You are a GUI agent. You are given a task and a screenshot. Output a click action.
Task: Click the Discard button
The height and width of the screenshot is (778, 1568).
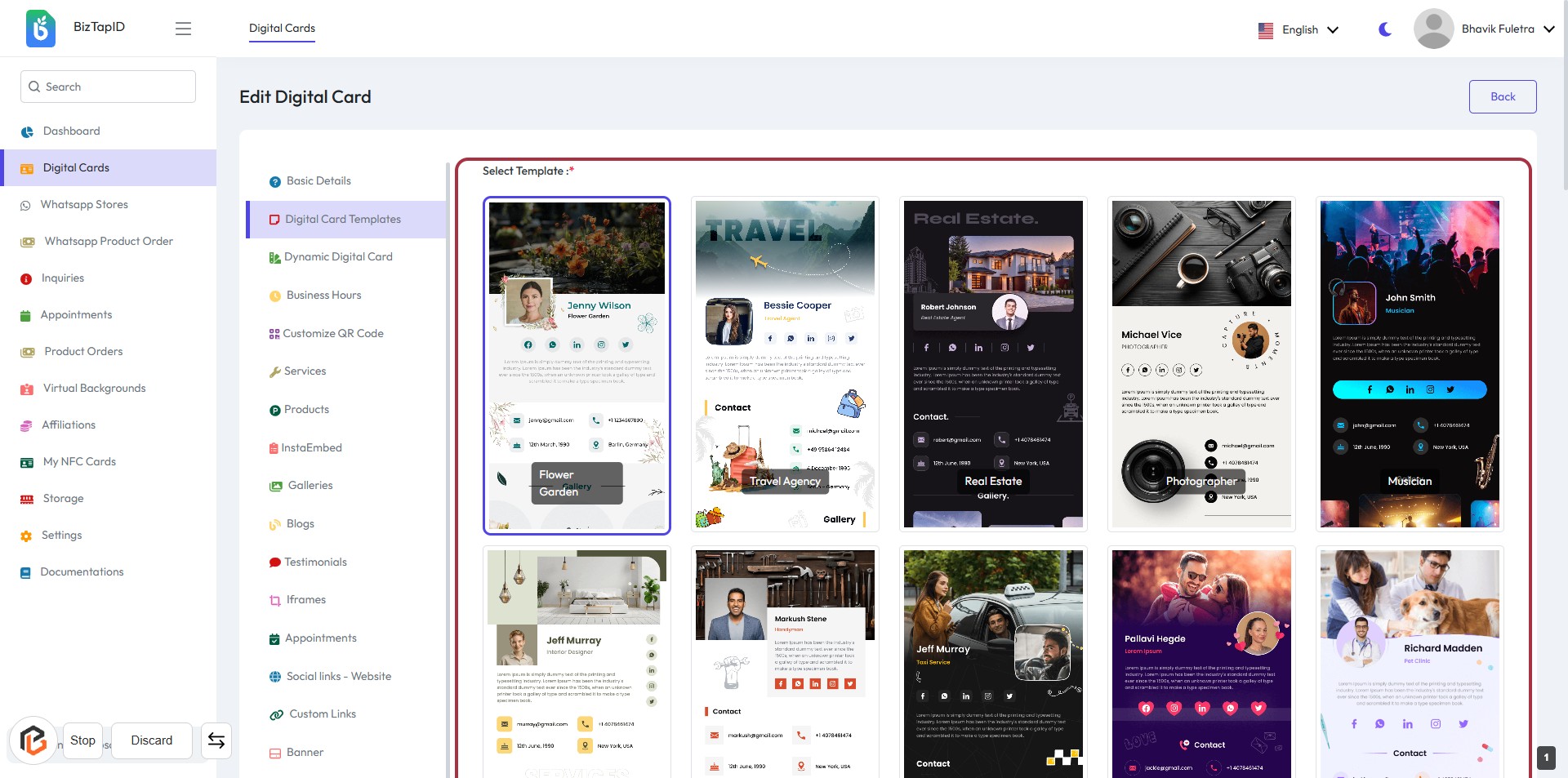pyautogui.click(x=152, y=740)
